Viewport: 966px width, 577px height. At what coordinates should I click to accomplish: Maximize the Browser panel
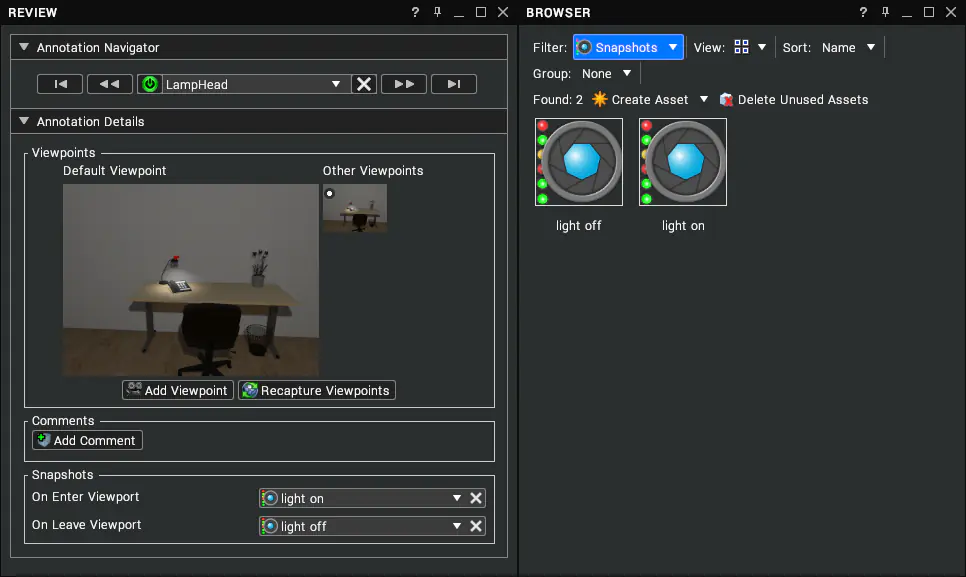point(929,12)
